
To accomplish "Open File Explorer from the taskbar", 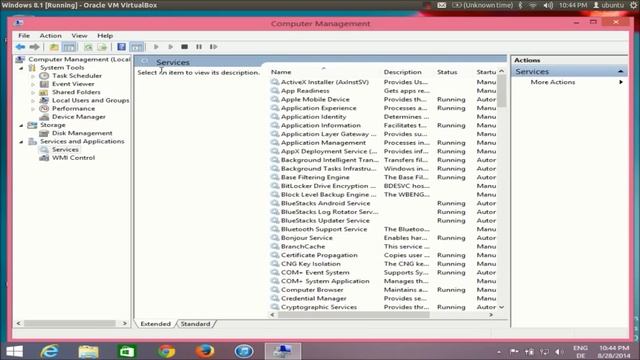I will (x=88, y=351).
